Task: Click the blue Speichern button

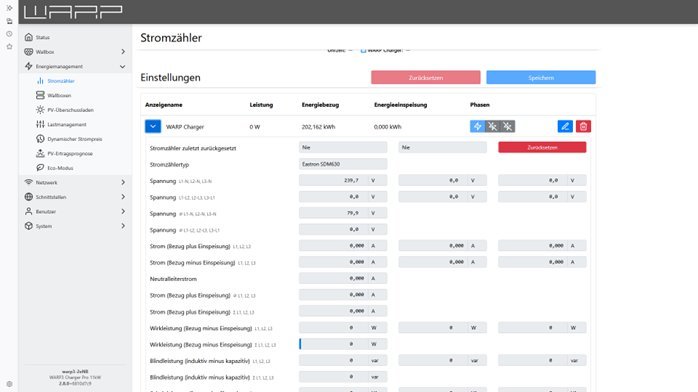Action: [541, 77]
